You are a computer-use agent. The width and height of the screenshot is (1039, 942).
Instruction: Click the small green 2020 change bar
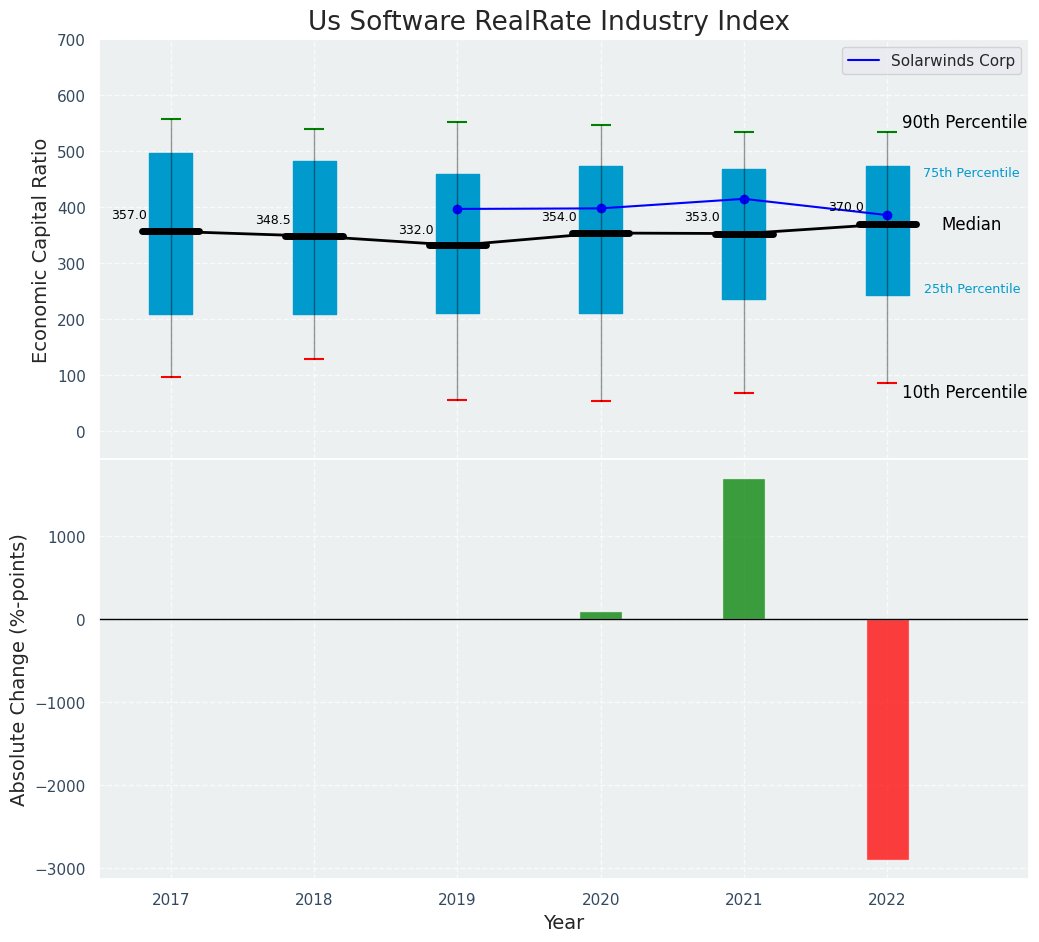coord(601,615)
